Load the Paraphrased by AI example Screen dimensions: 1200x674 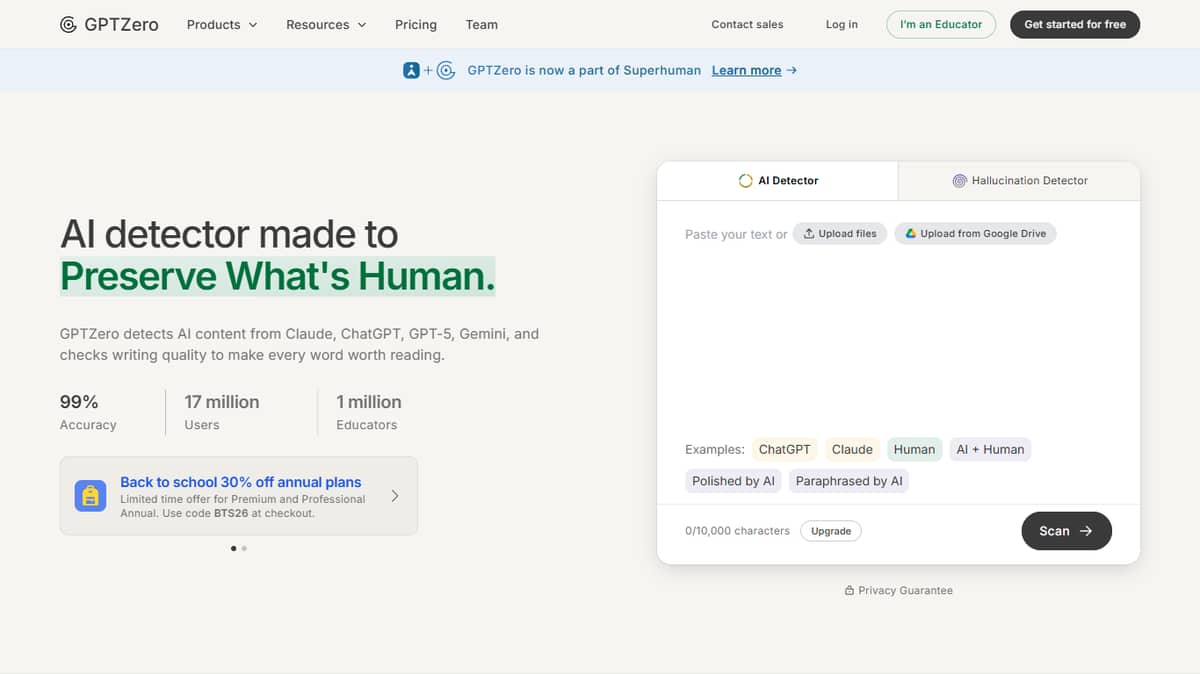pos(849,481)
